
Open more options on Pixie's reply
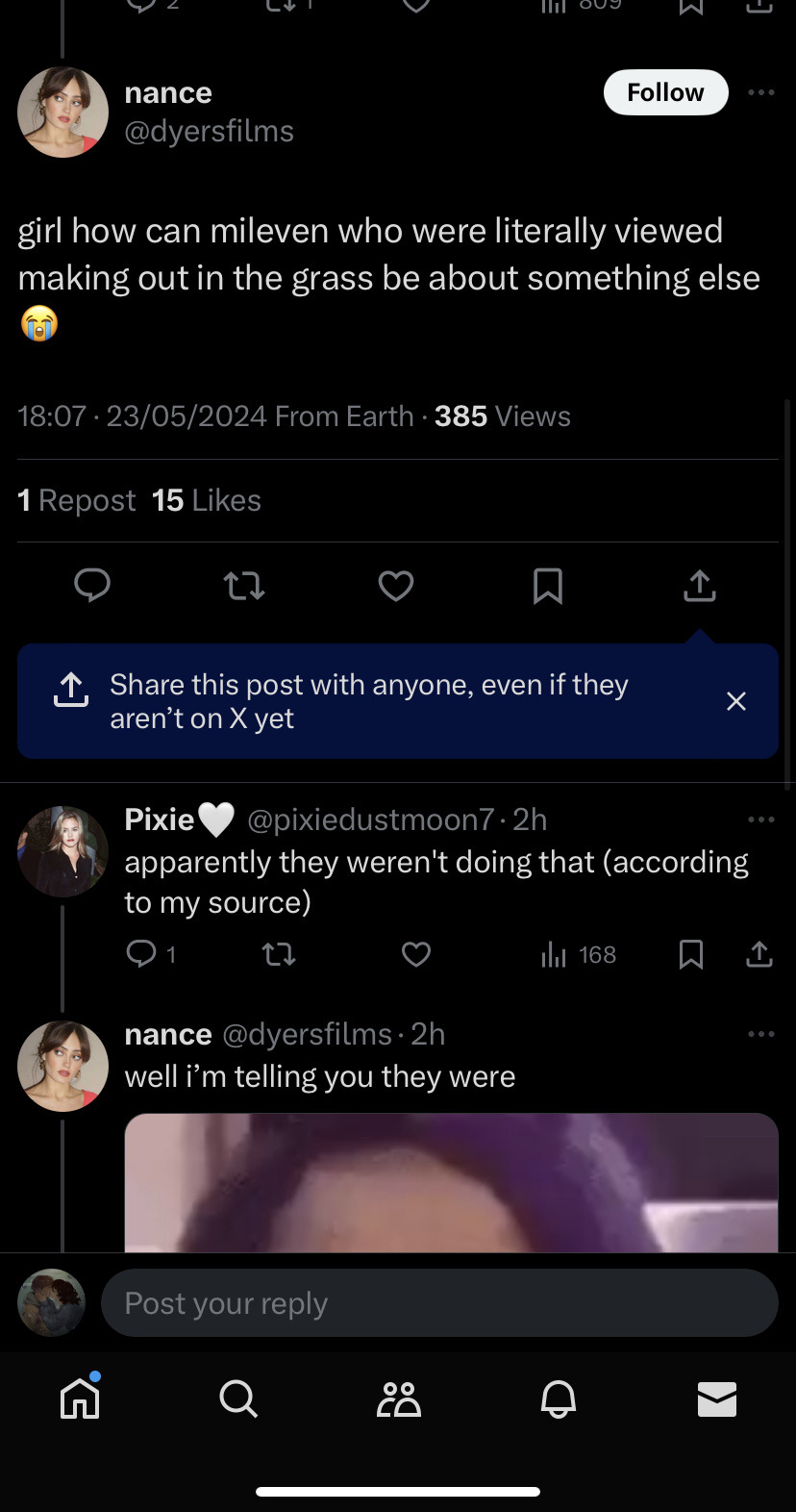point(760,819)
